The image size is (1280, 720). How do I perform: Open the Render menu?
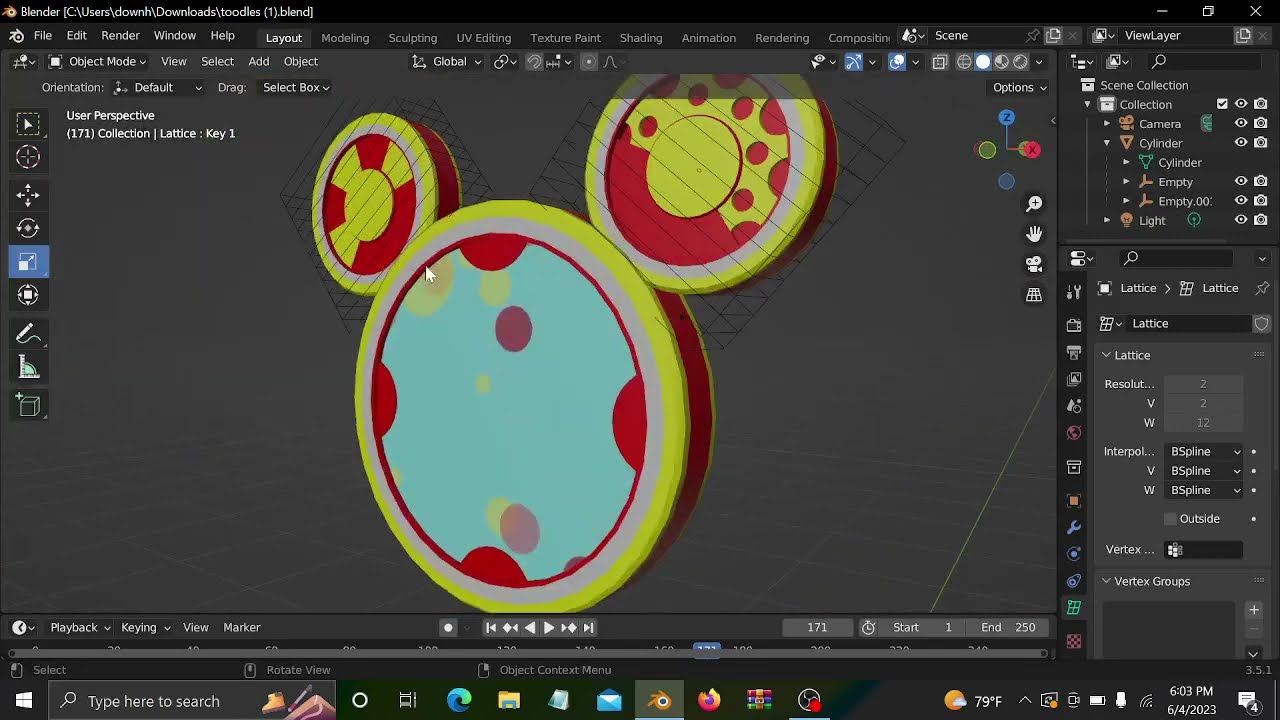pos(120,36)
